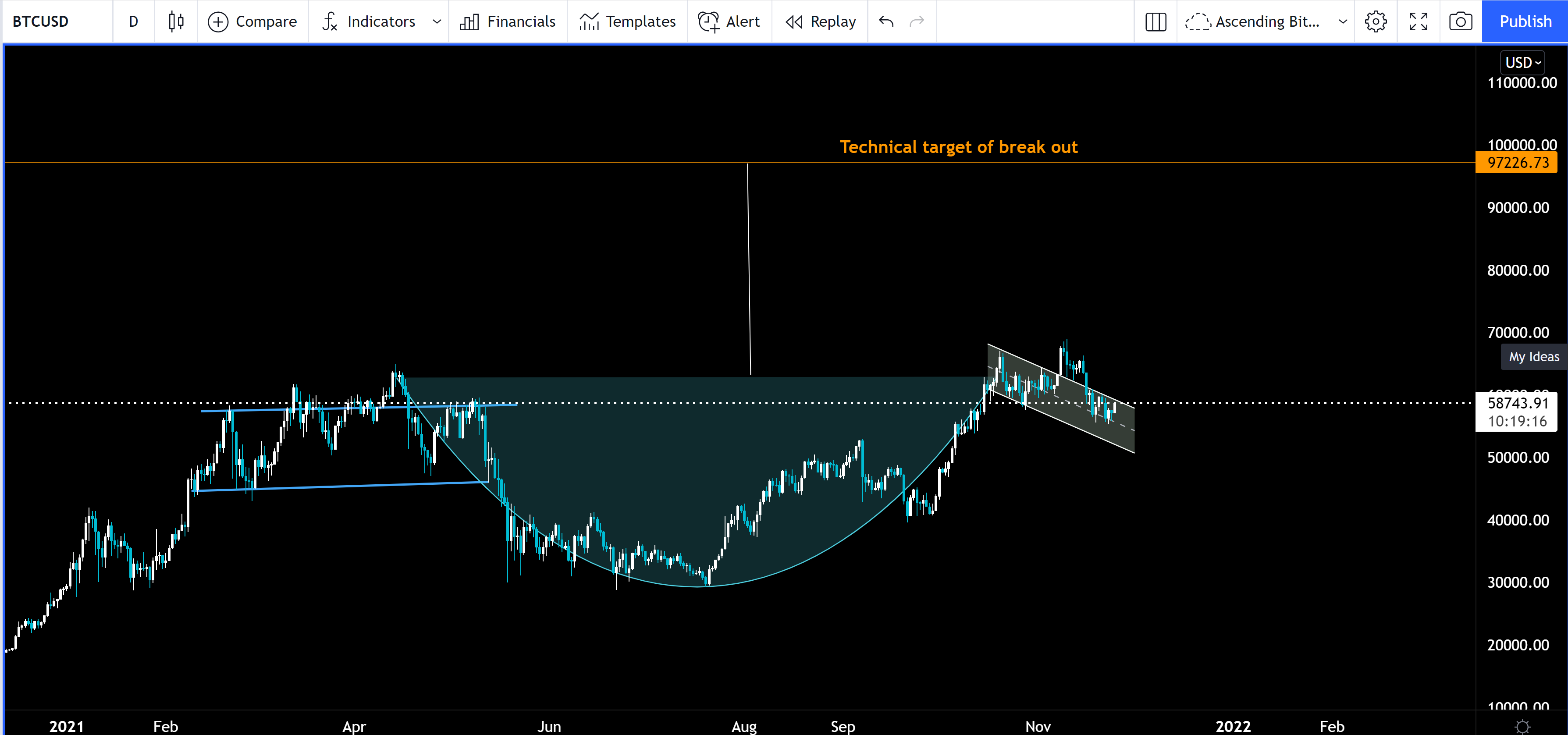Open the My Ideas side tab
The width and height of the screenshot is (1568, 735).
tap(1533, 357)
